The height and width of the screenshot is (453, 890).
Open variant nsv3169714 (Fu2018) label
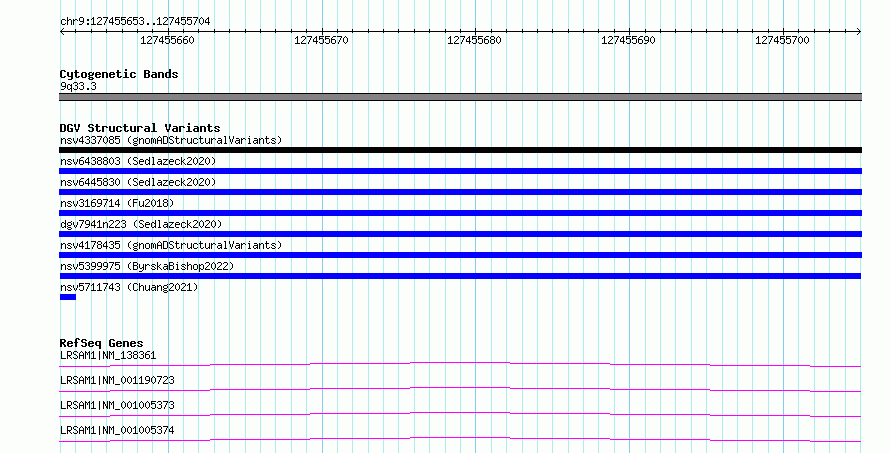117,203
